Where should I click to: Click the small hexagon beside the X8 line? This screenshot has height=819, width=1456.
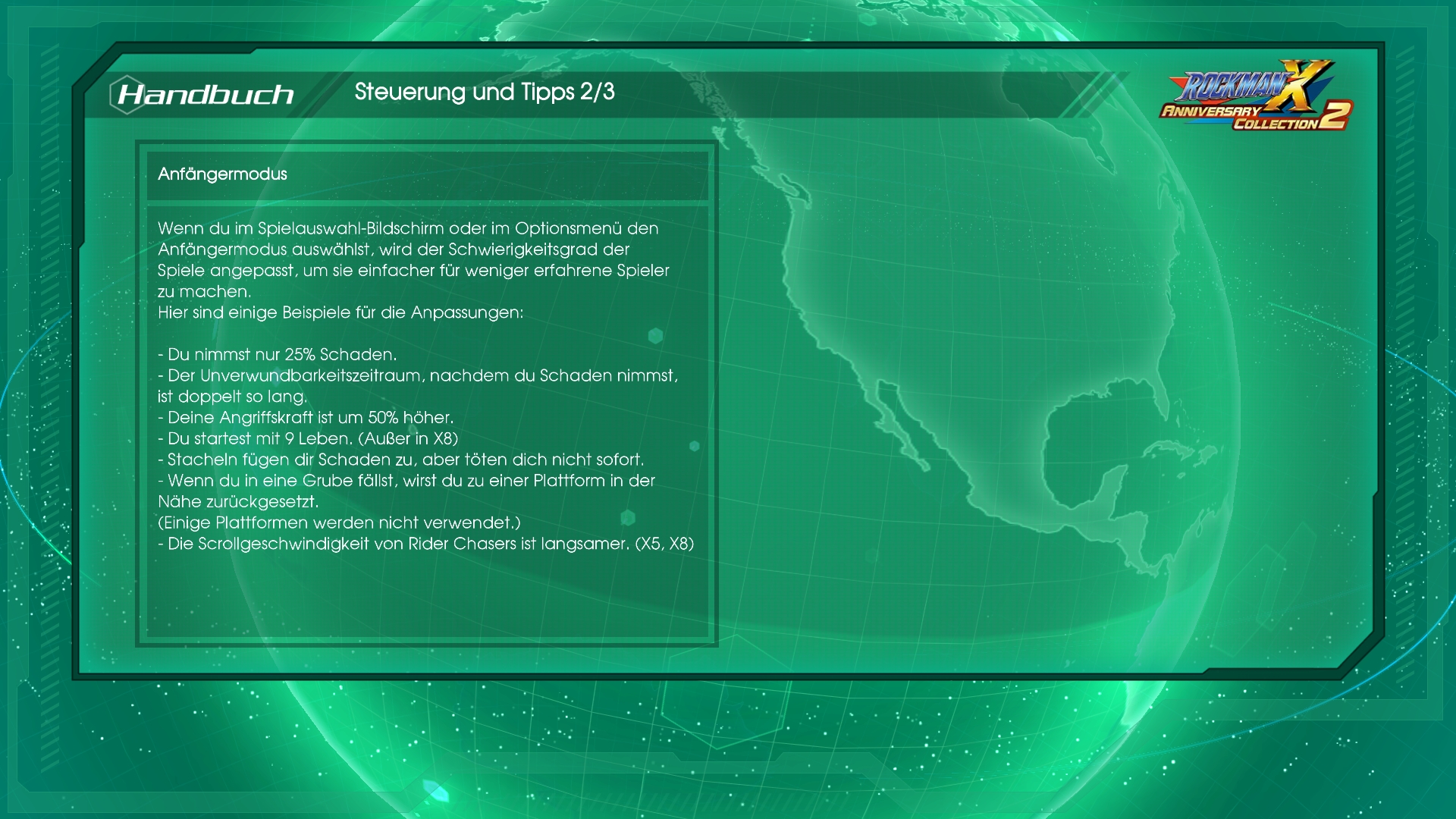(x=694, y=447)
